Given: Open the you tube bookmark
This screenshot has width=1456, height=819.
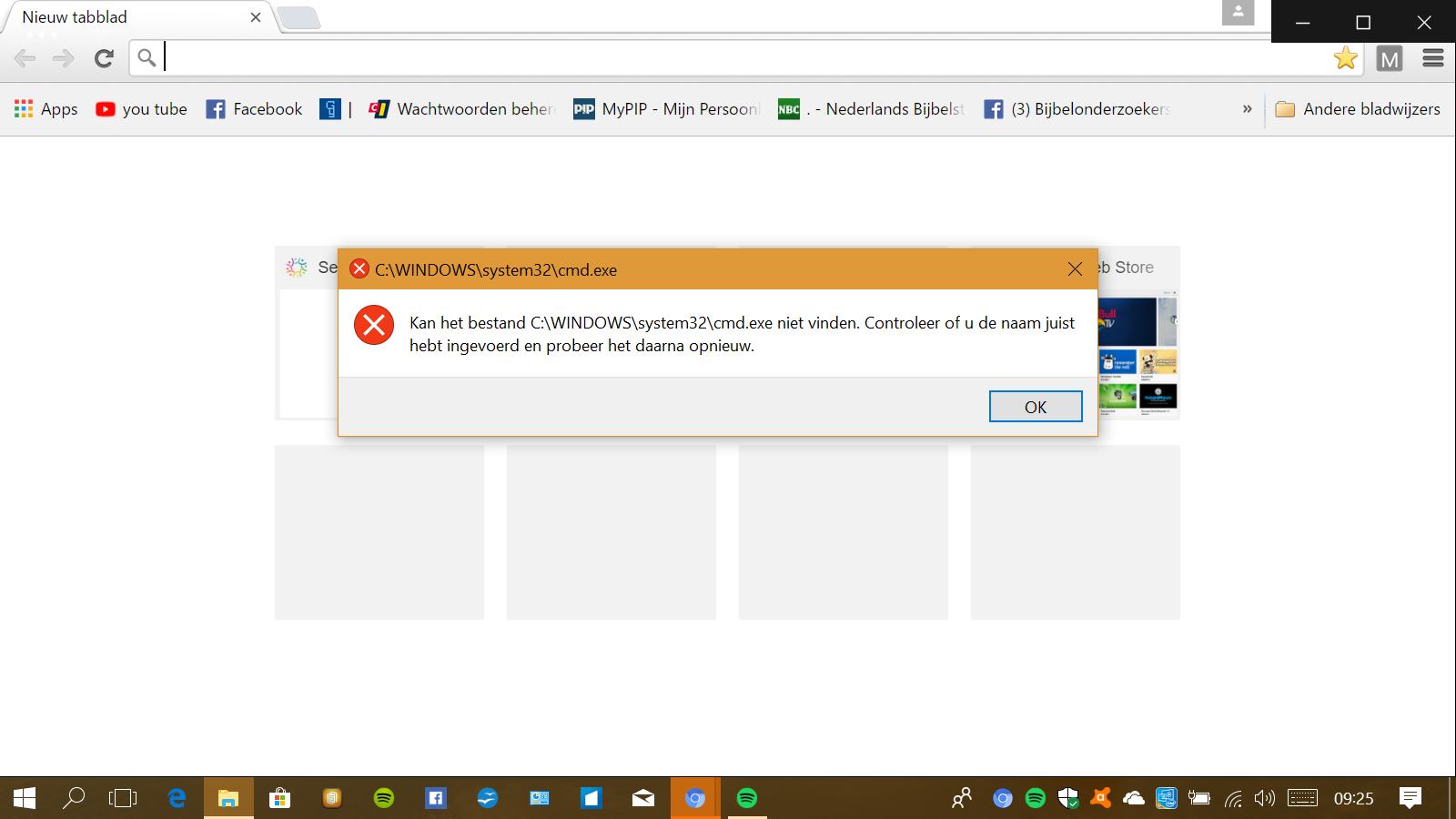Looking at the screenshot, I should click(x=142, y=109).
